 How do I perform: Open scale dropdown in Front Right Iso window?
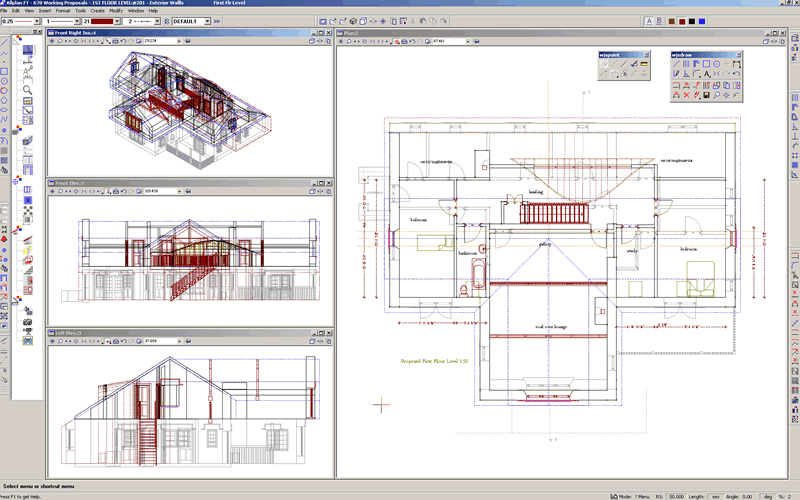[x=179, y=41]
